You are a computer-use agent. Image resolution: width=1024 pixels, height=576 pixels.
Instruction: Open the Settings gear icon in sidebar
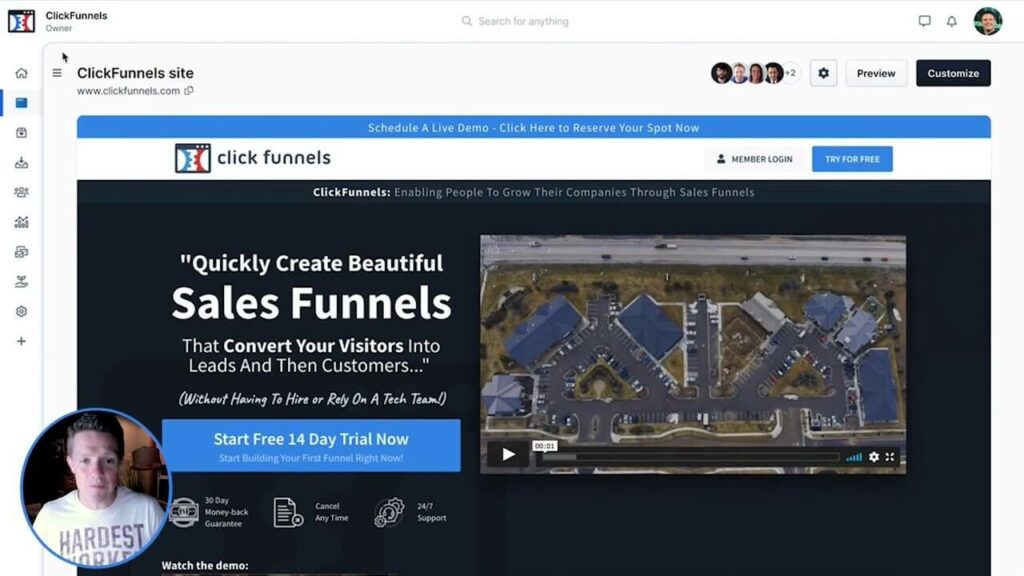[22, 312]
